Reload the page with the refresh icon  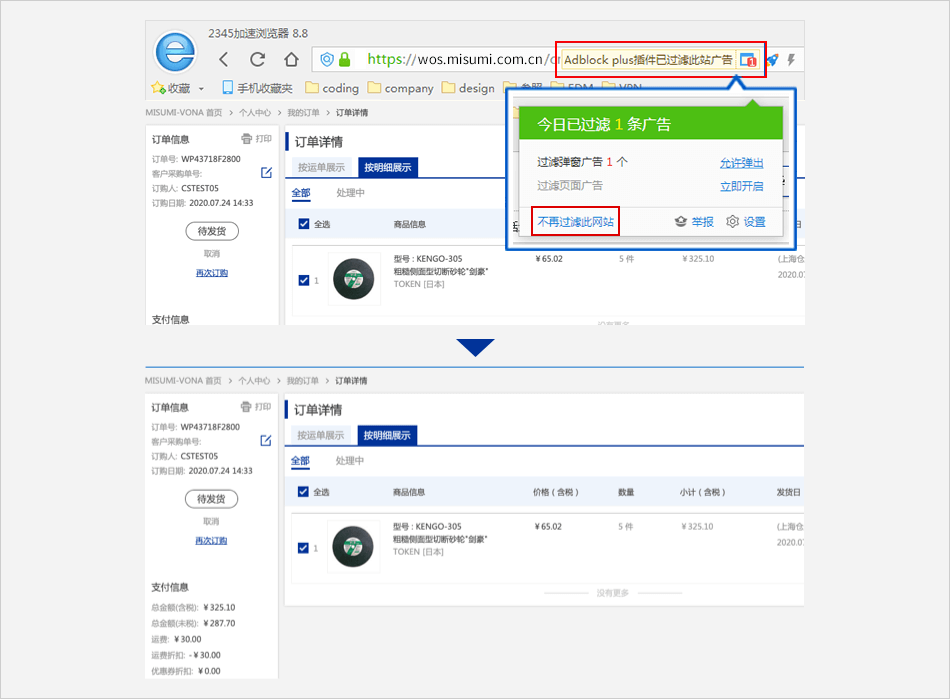pyautogui.click(x=258, y=60)
